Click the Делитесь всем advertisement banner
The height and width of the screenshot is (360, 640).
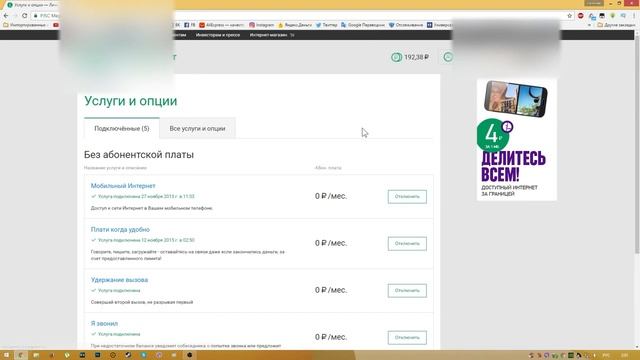click(516, 140)
